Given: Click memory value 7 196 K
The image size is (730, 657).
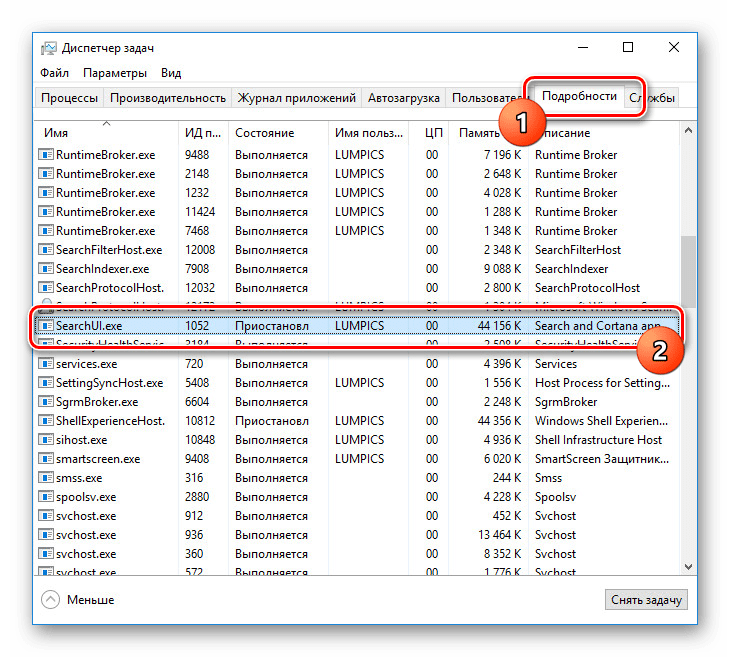Looking at the screenshot, I should [502, 154].
